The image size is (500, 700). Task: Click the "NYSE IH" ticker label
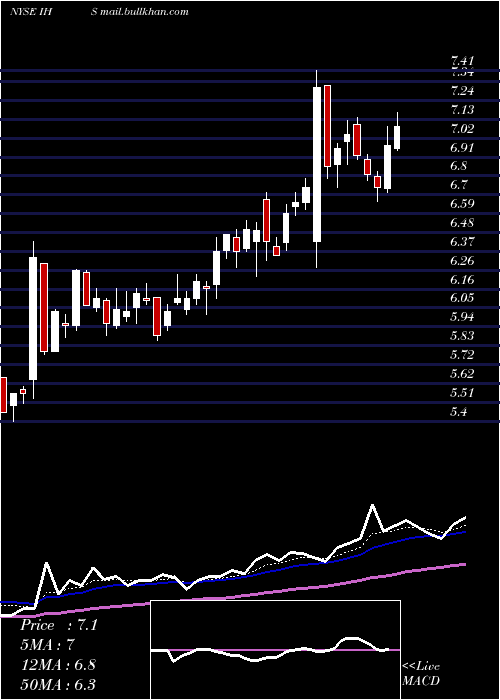point(31,12)
